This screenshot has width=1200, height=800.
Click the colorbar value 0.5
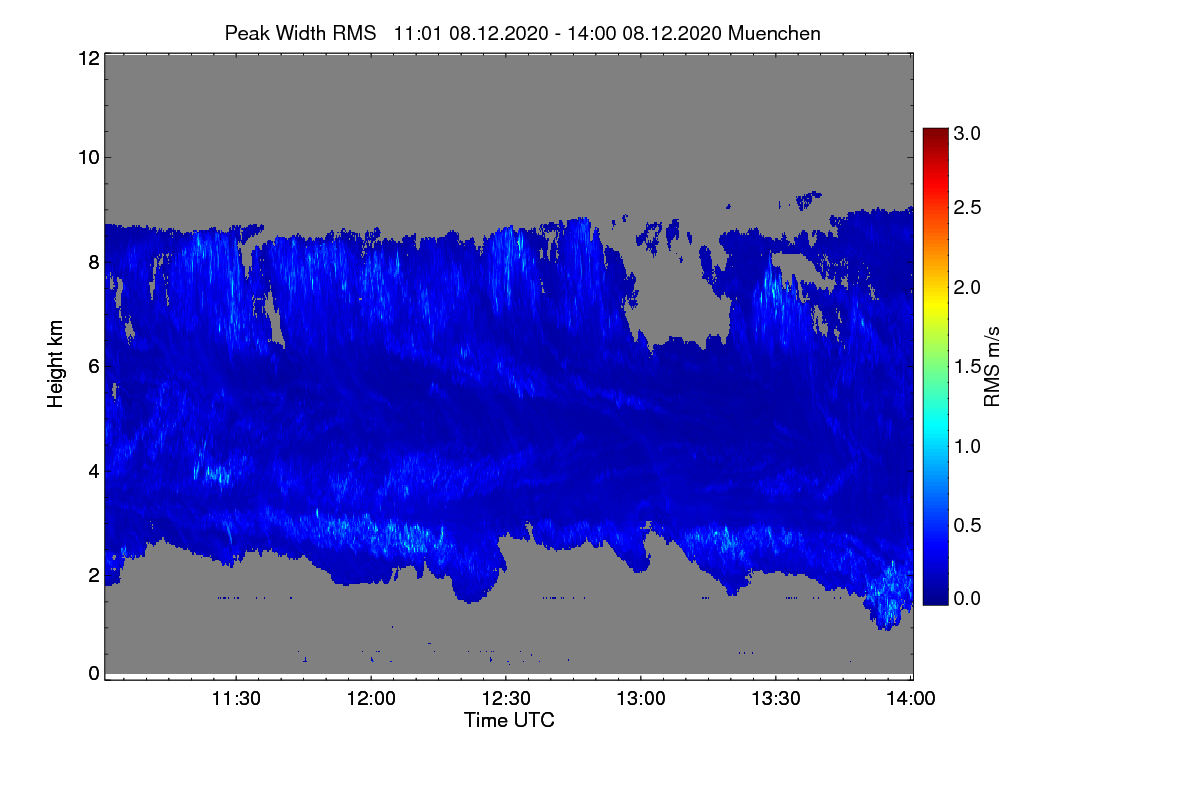click(x=968, y=525)
